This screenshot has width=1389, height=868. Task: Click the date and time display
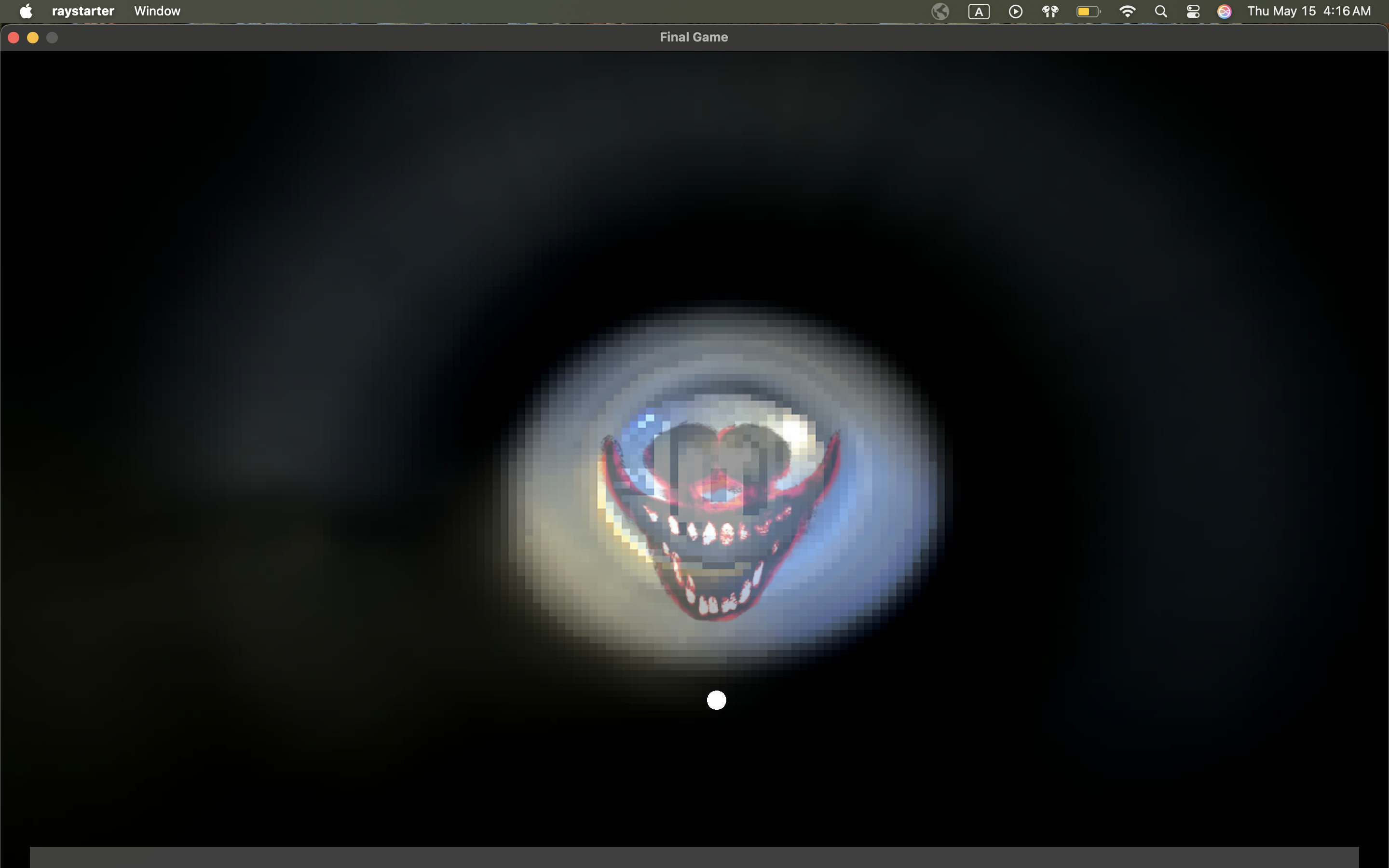coord(1308,12)
